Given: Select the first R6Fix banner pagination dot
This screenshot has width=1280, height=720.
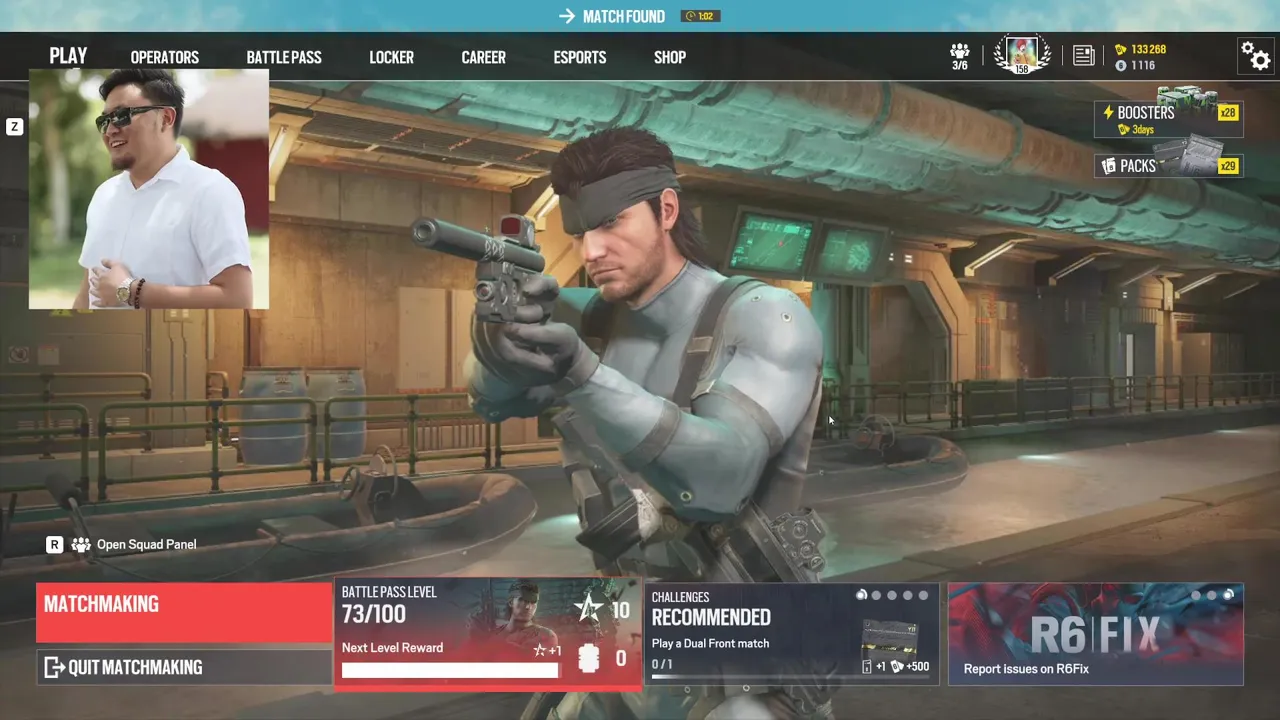Looking at the screenshot, I should point(1196,595).
